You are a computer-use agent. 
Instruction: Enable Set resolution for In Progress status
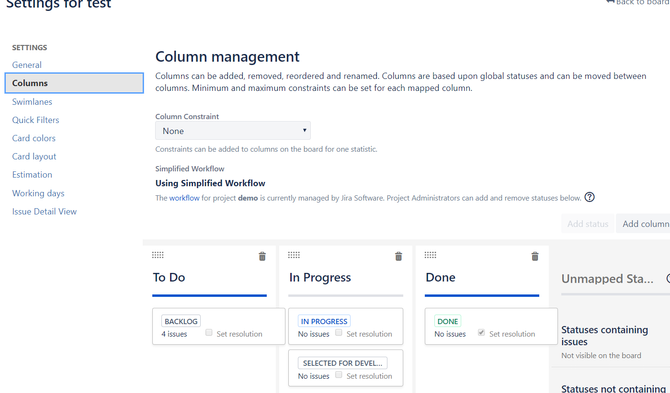pyautogui.click(x=338, y=332)
